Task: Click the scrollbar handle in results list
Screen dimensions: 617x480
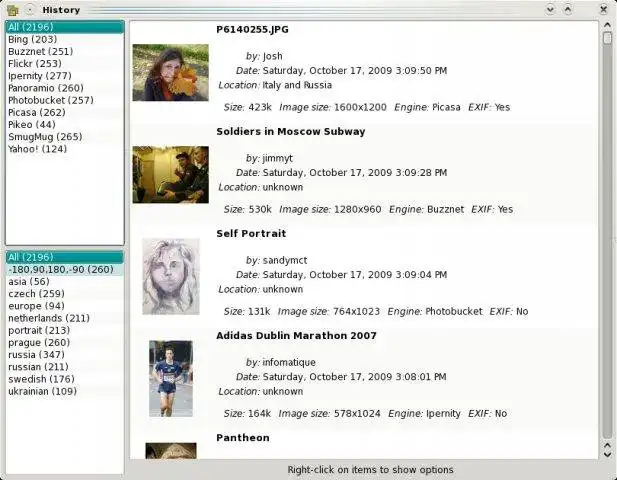Action: 607,38
